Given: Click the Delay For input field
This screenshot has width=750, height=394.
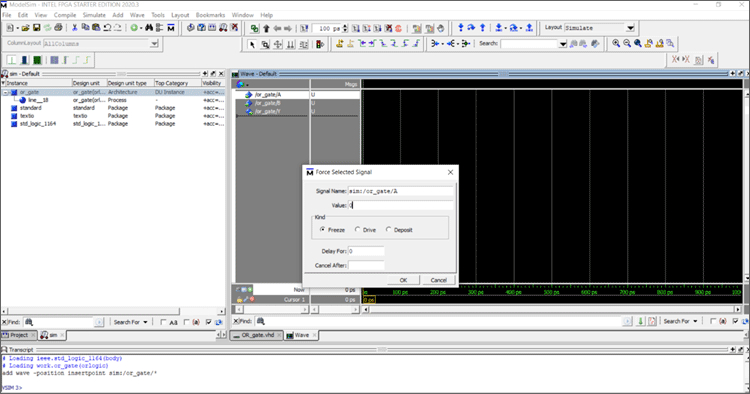Looking at the screenshot, I should pos(366,251).
